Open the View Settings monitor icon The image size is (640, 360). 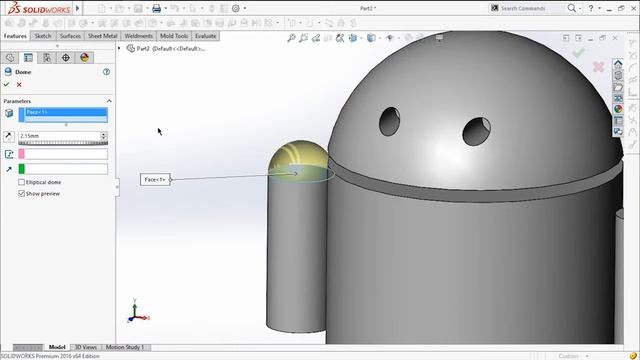point(439,38)
